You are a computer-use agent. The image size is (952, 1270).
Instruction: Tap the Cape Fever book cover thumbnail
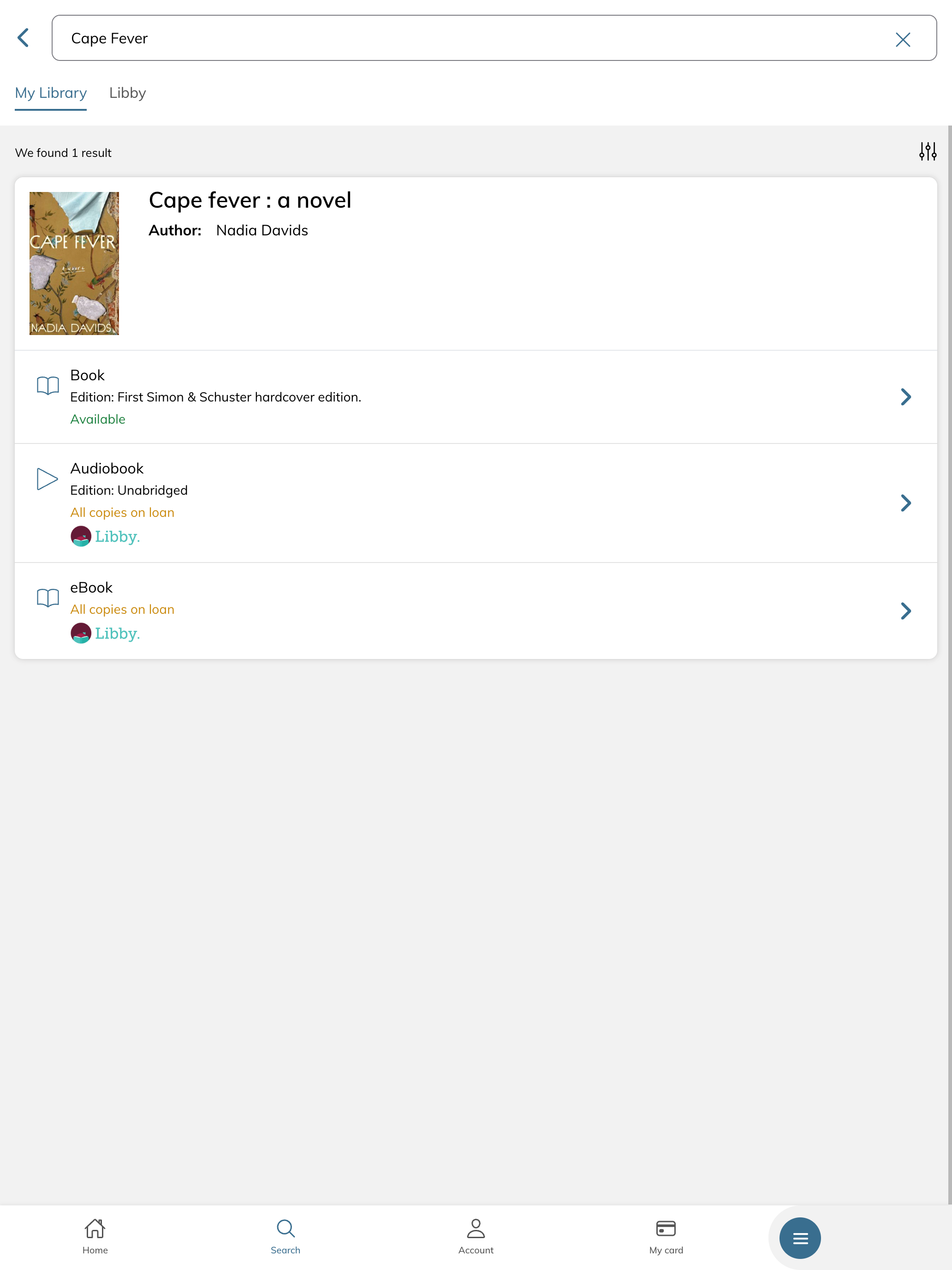74,264
